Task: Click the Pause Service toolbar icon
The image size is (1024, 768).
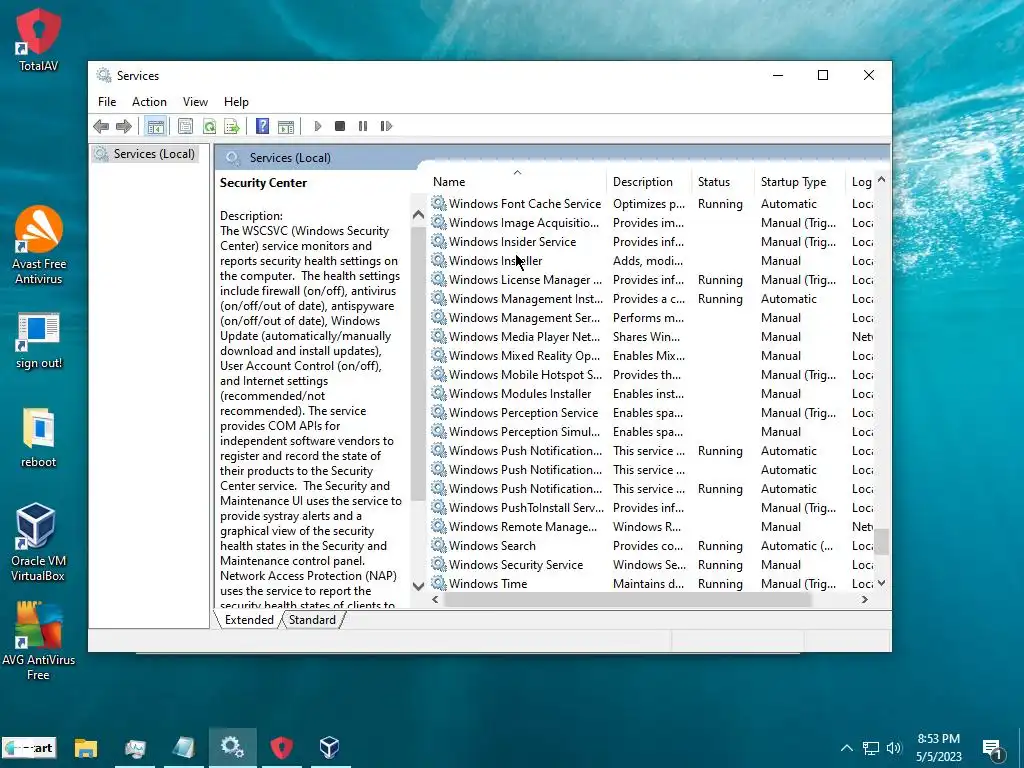Action: tap(363, 126)
